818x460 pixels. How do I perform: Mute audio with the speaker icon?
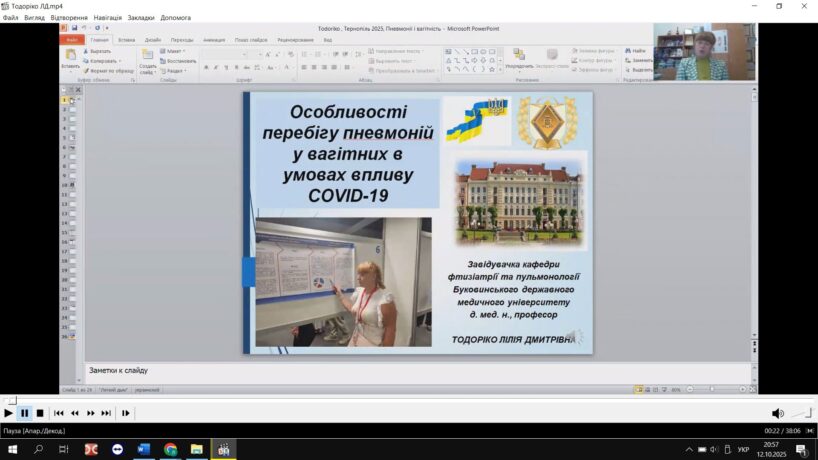777,413
